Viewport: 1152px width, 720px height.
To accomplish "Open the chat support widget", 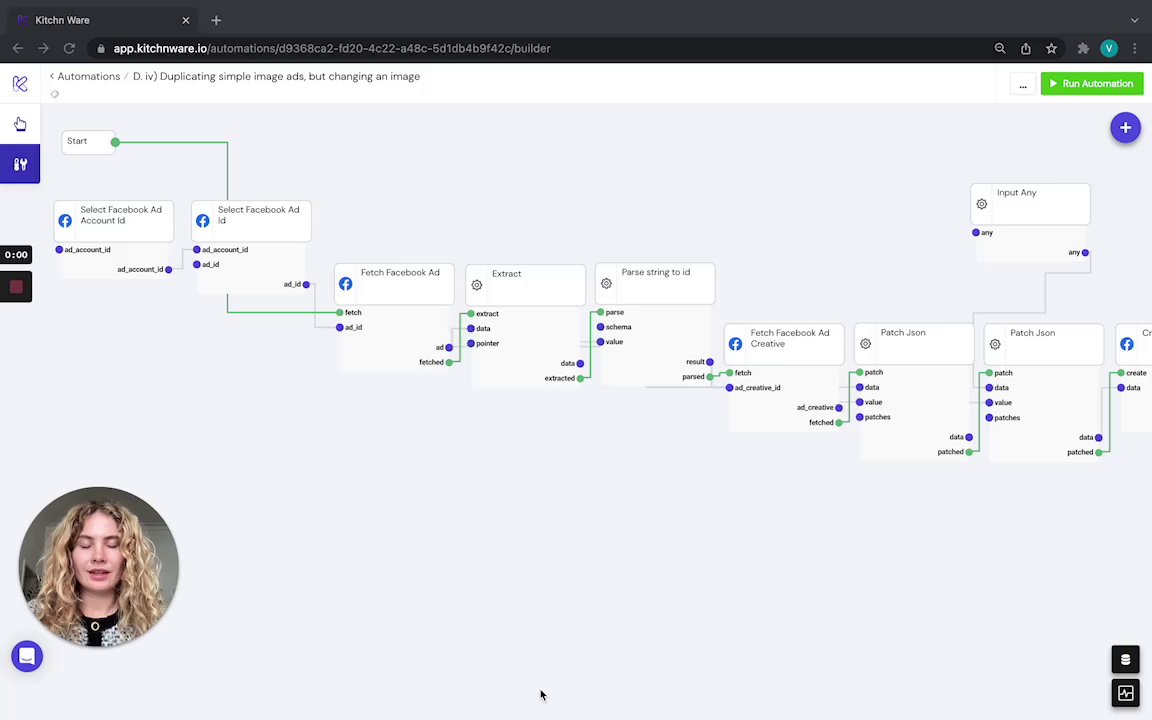I will [27, 656].
